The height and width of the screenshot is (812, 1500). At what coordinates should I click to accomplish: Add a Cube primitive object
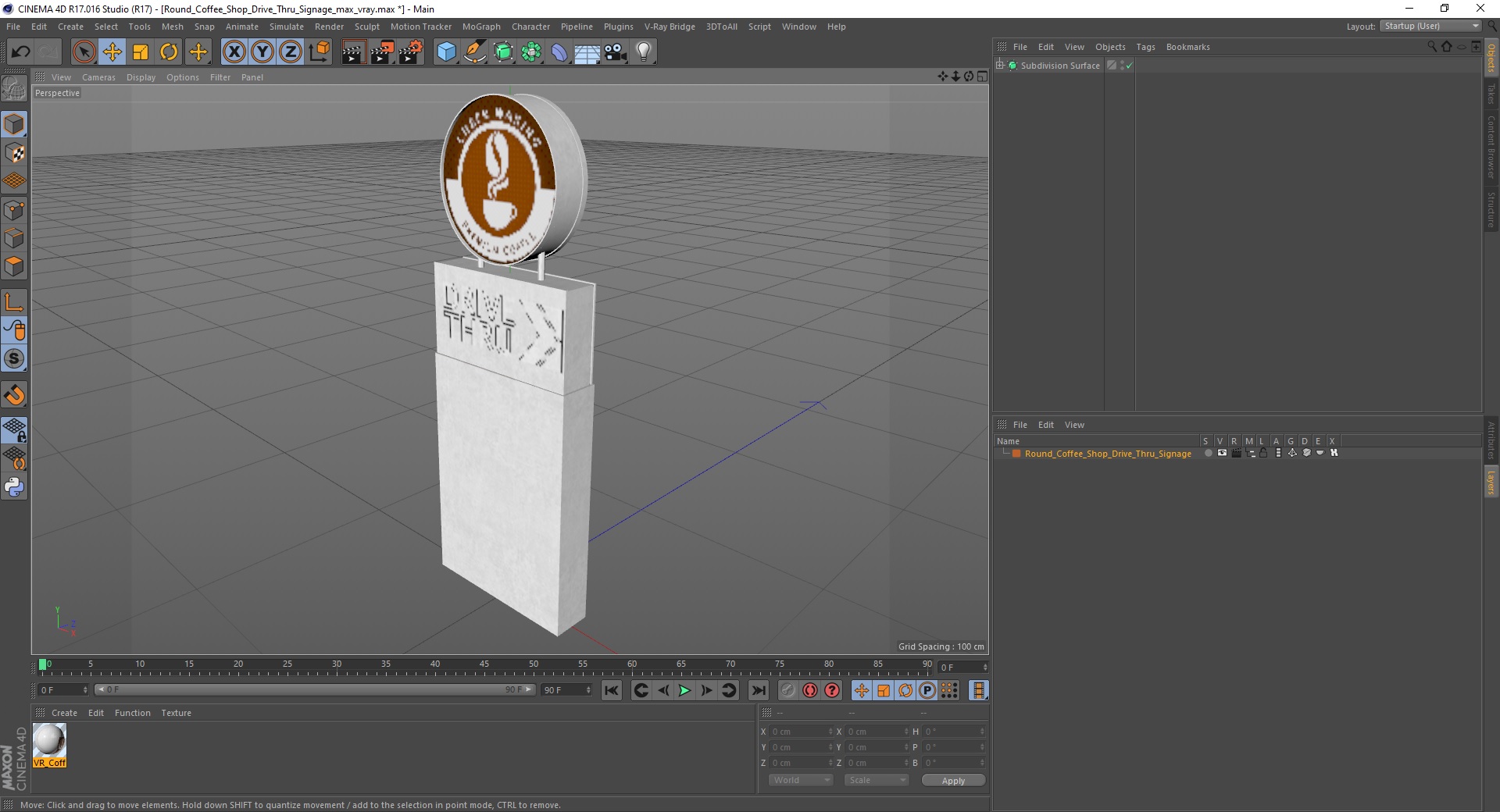click(446, 52)
